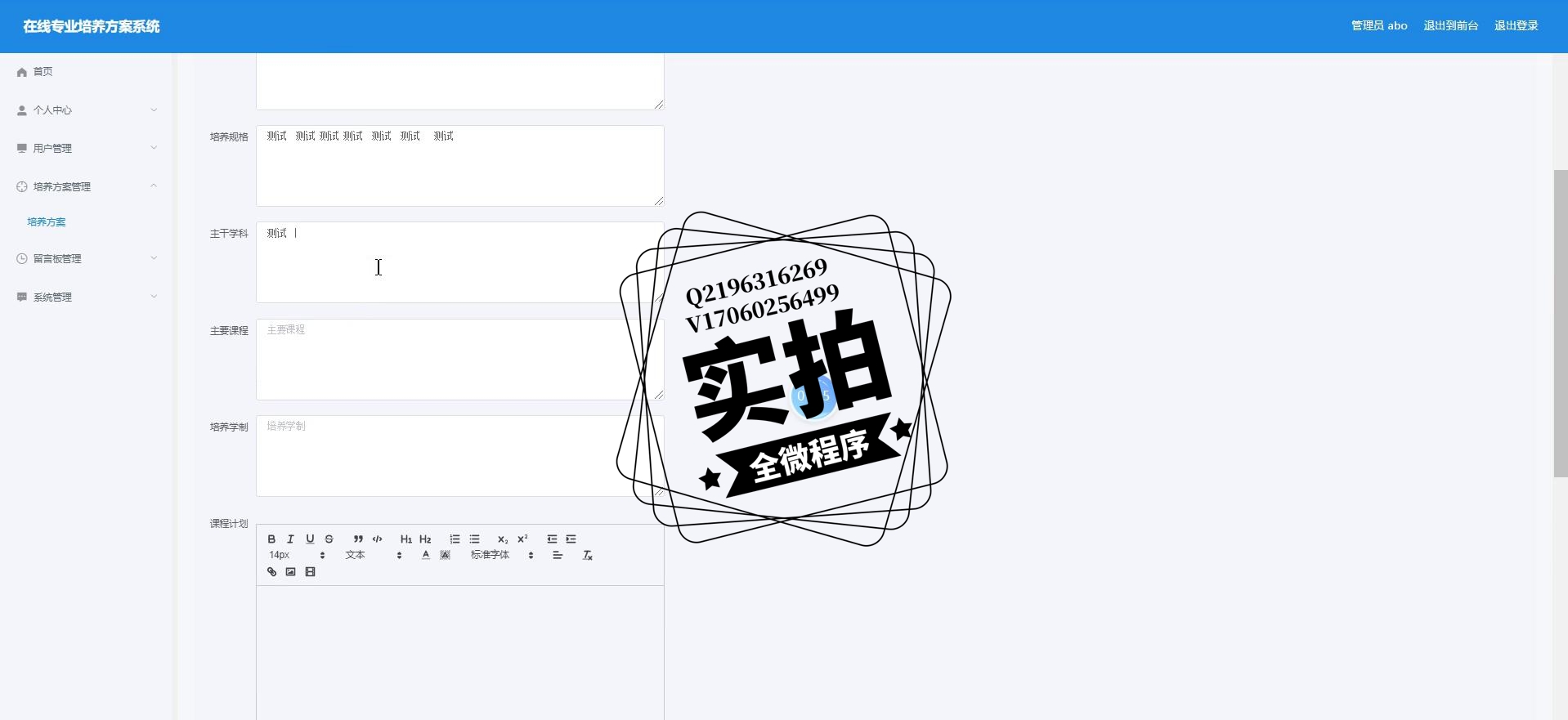Open the text background color picker

tap(445, 555)
